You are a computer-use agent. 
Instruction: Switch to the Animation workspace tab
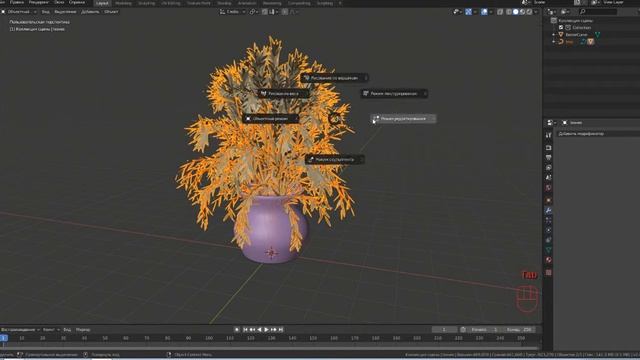coord(247,3)
